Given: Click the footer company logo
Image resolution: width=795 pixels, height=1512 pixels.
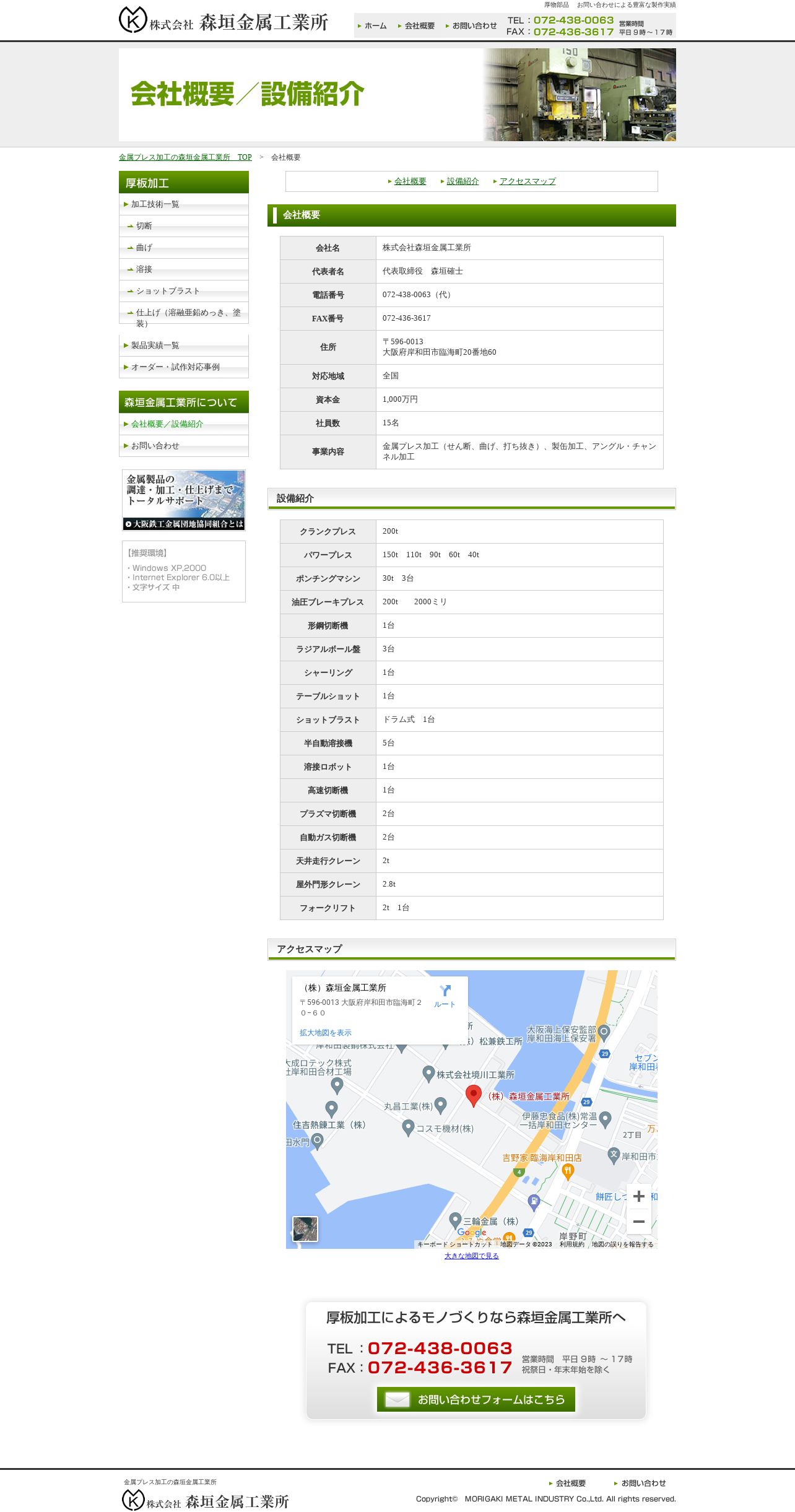Looking at the screenshot, I should click(206, 1500).
